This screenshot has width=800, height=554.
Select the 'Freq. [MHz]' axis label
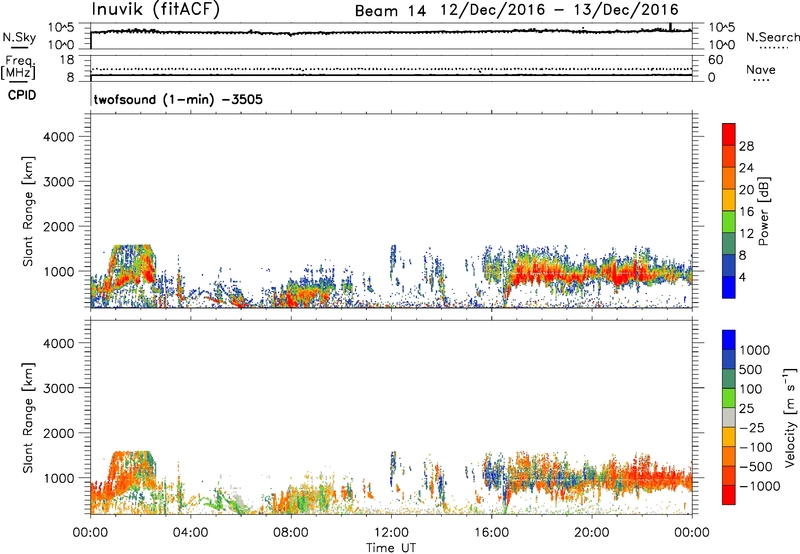(18, 67)
